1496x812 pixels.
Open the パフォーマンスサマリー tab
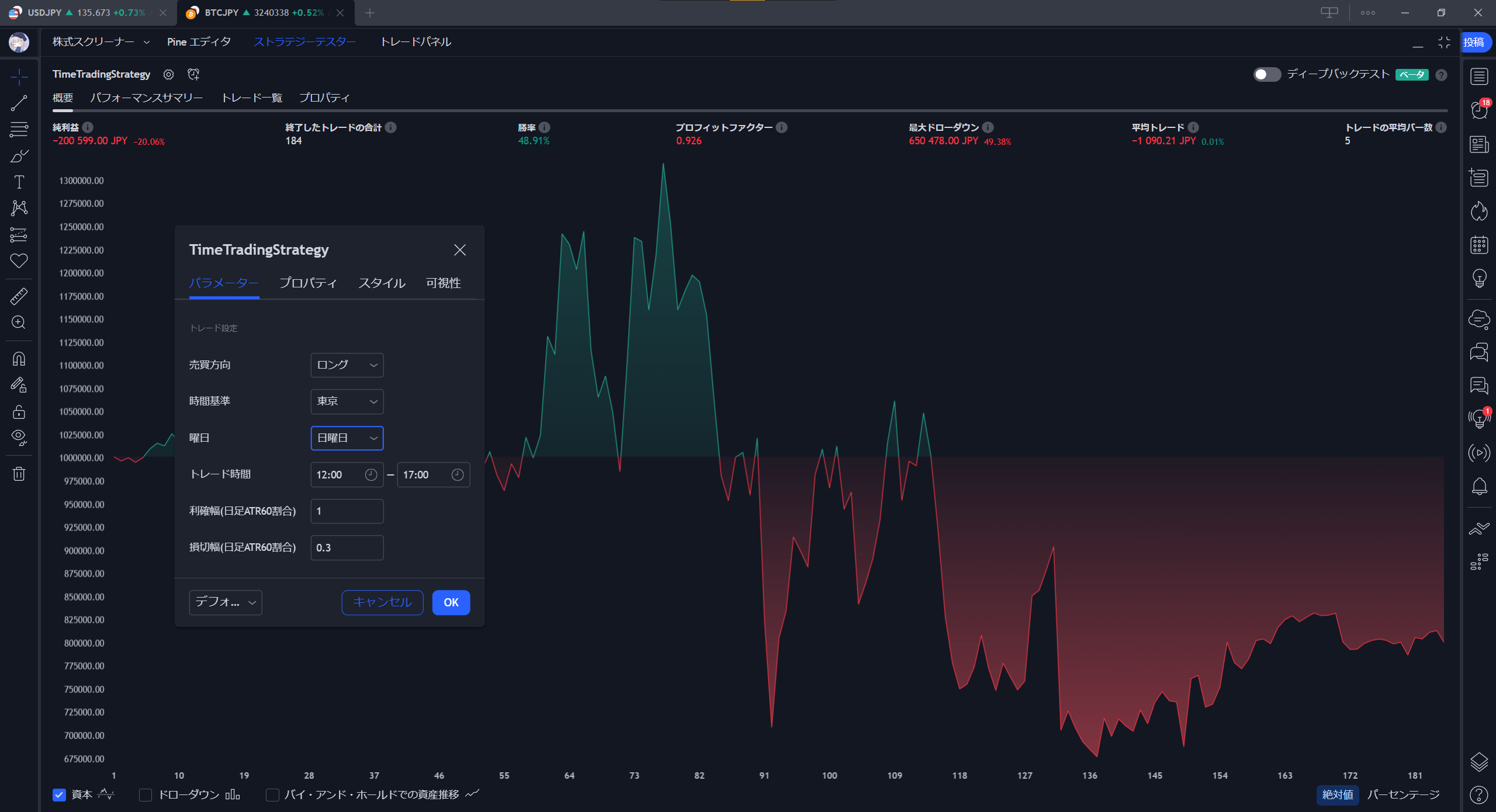(x=146, y=98)
